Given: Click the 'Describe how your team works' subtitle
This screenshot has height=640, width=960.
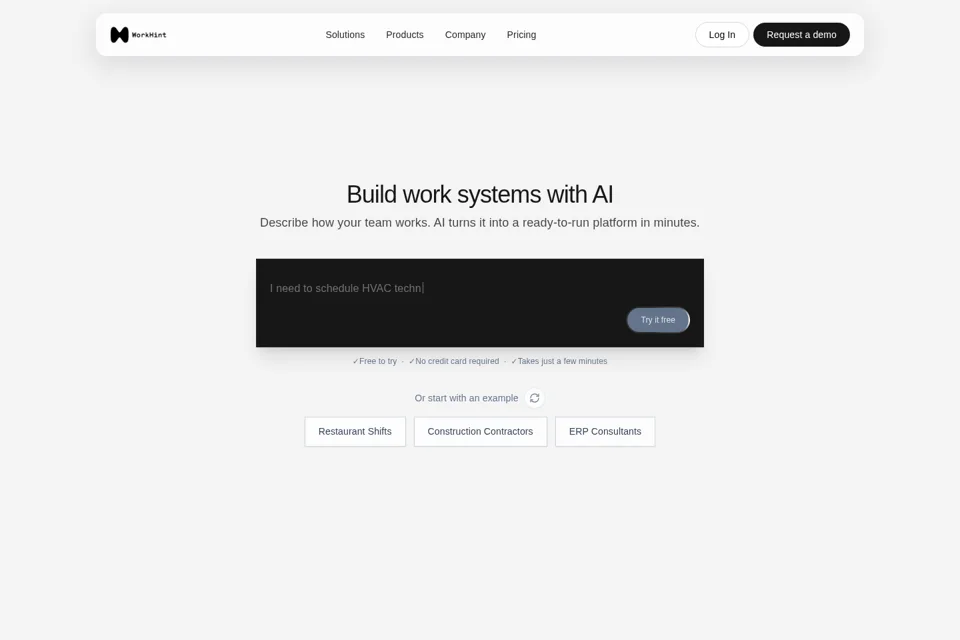Looking at the screenshot, I should pyautogui.click(x=479, y=223).
